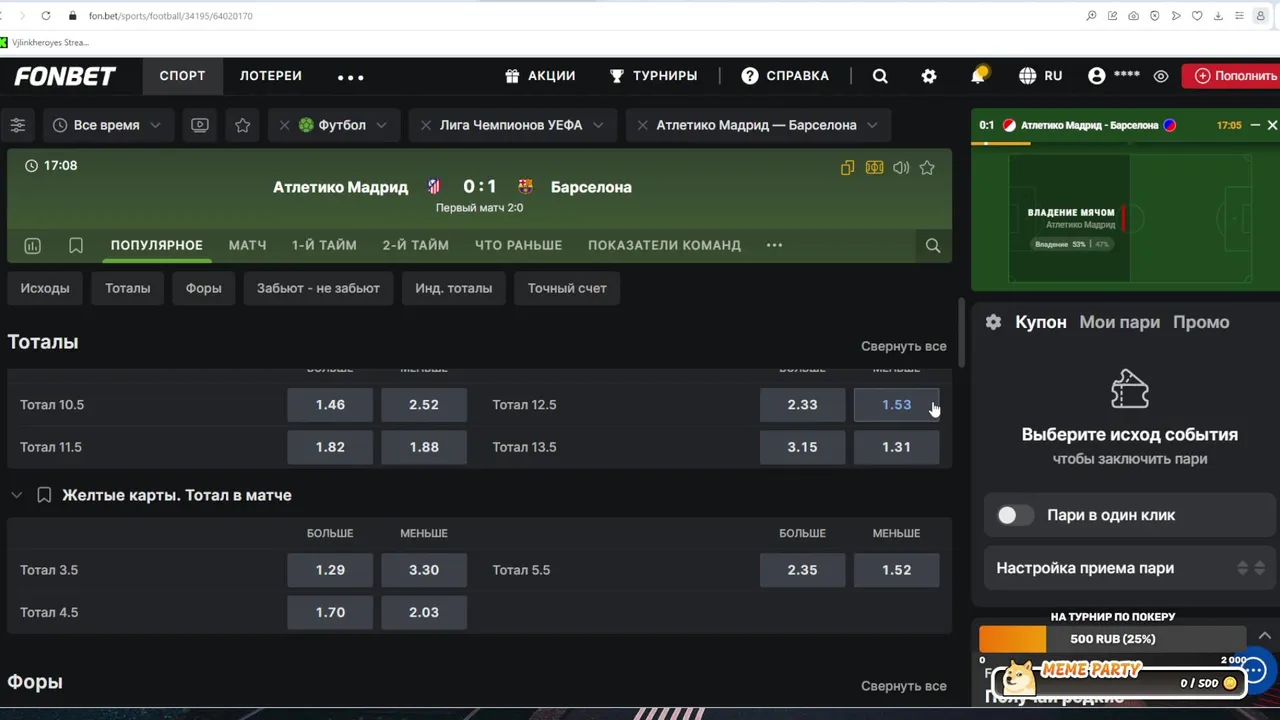Switch to ЧТО РАНЬШЕ tab
The height and width of the screenshot is (720, 1280).
coord(518,245)
